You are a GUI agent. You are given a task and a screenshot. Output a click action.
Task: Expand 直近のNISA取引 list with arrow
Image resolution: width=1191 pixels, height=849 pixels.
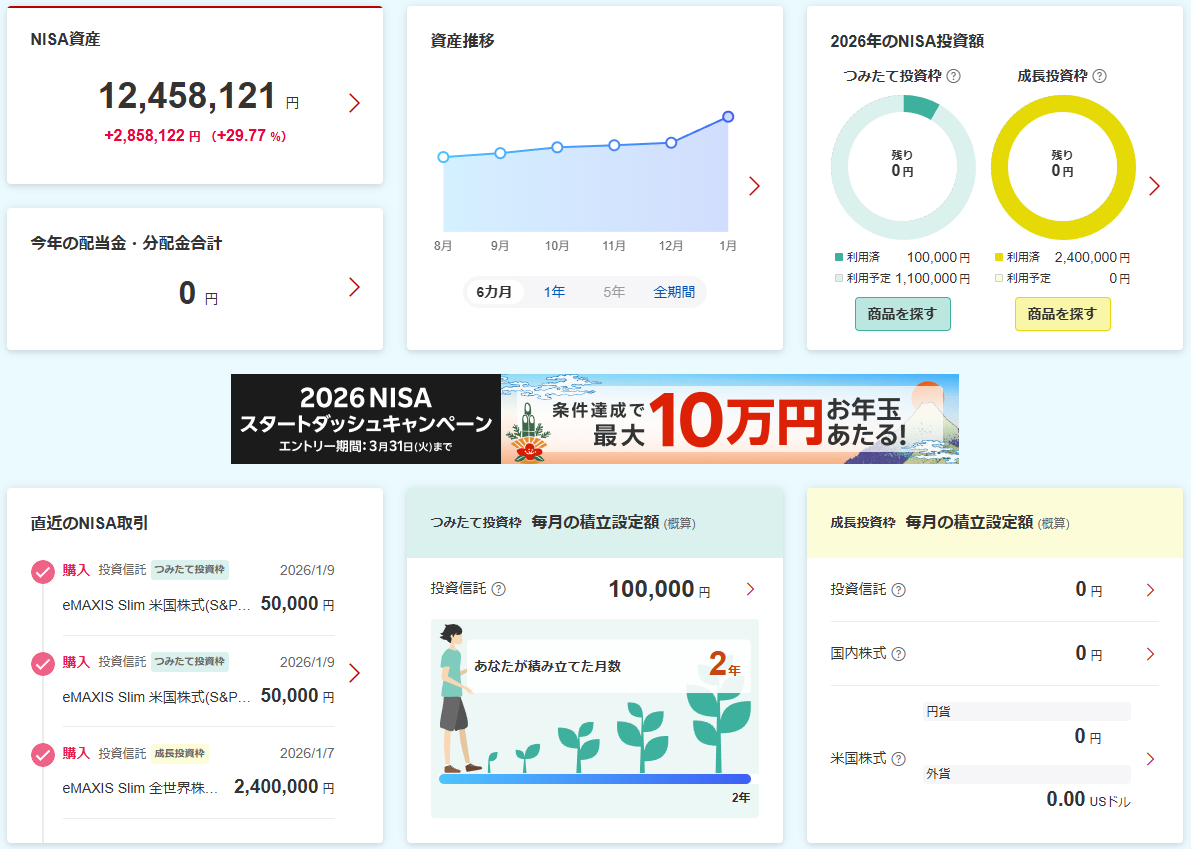[354, 673]
